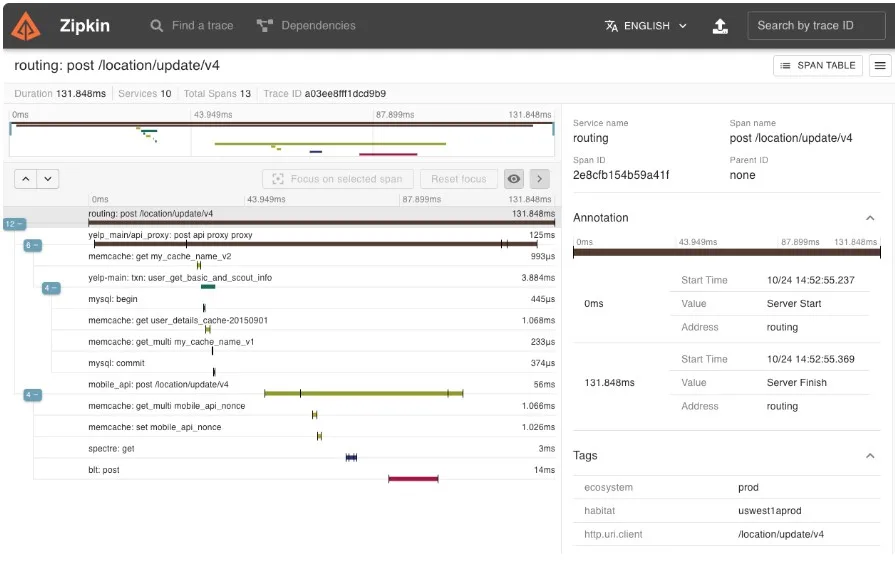Select the blt: post span
Image resolution: width=895 pixels, height=573 pixels.
click(321, 473)
